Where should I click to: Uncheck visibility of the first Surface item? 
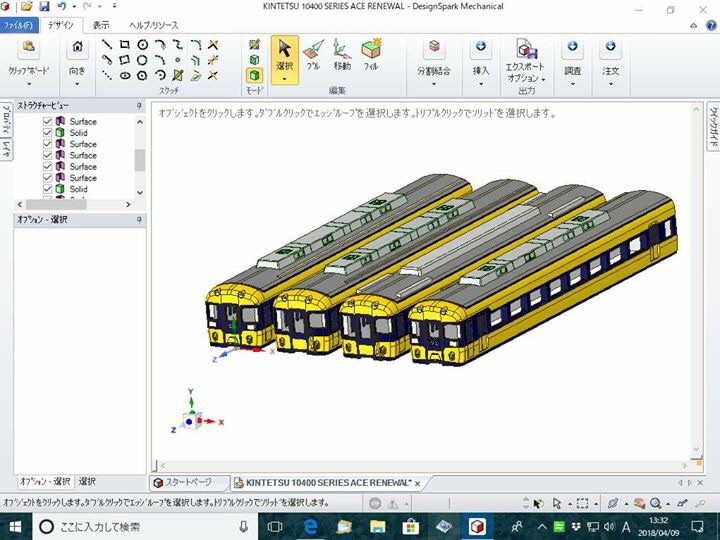(47, 121)
